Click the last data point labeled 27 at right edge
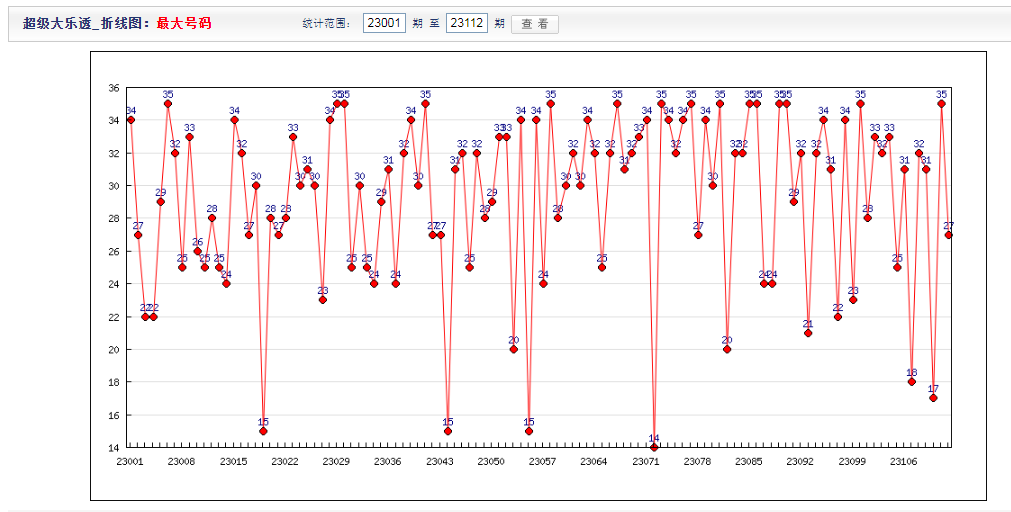1011x512 pixels. 948,235
